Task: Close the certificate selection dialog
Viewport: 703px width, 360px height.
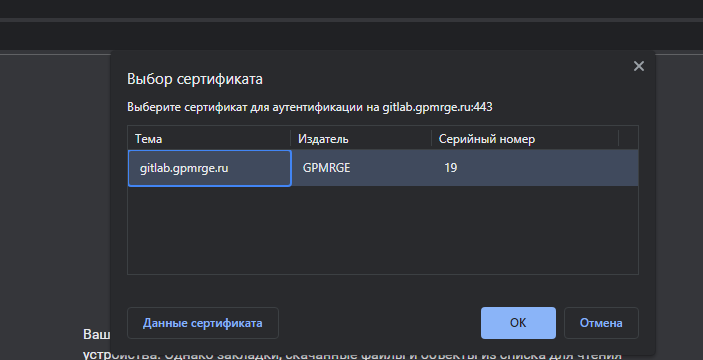Action: (x=638, y=66)
